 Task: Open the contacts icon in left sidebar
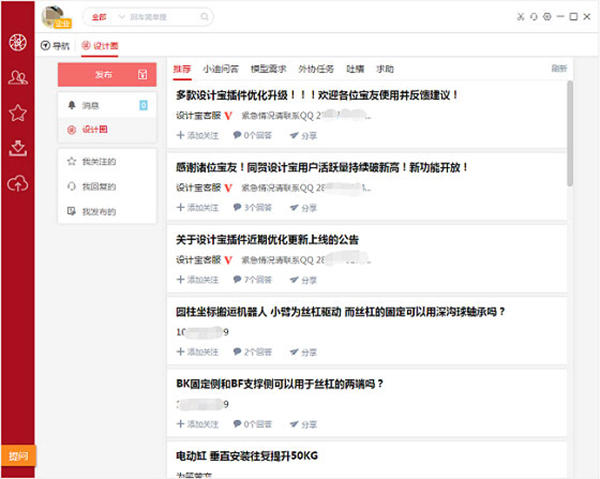(x=17, y=78)
